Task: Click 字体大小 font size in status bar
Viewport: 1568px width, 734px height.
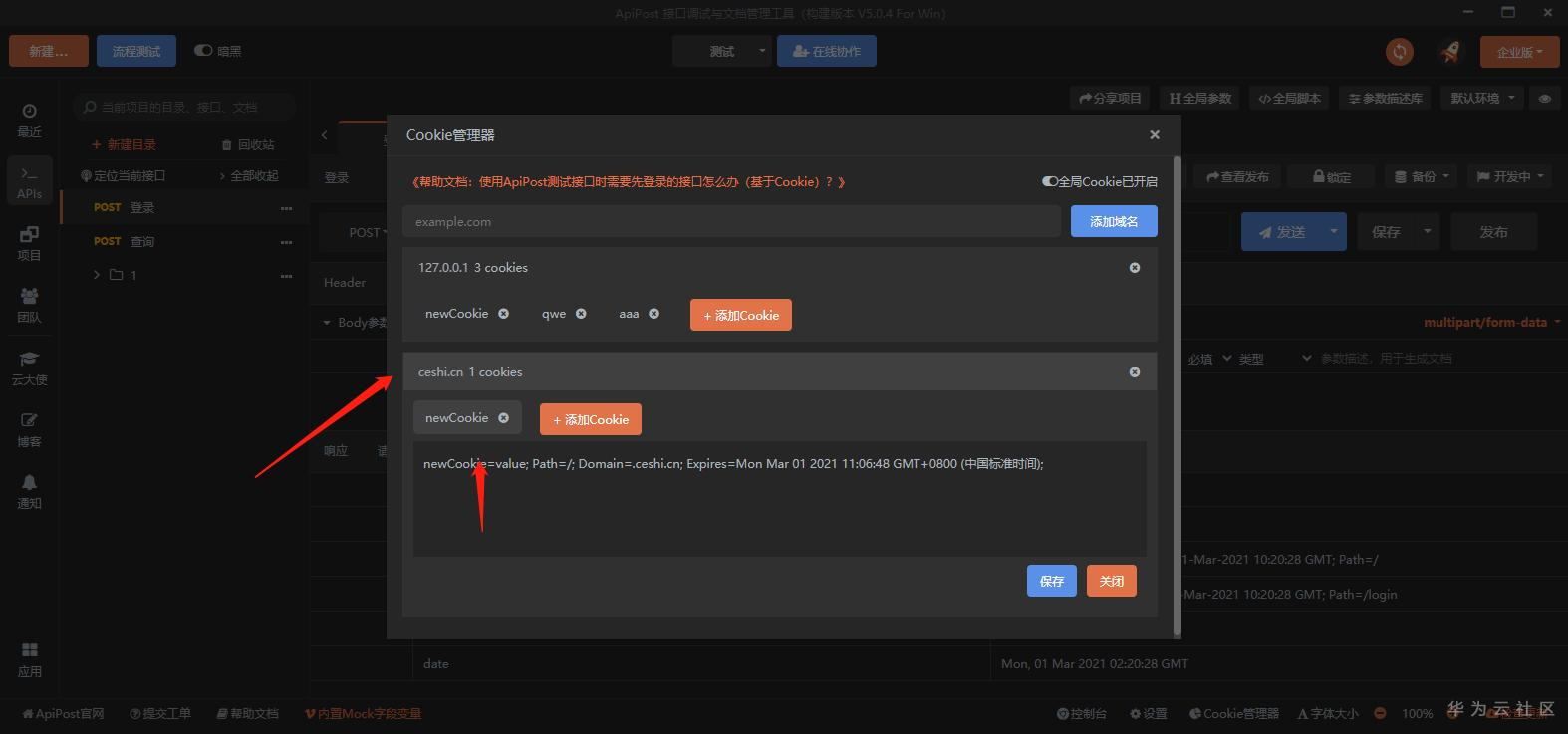Action: (1327, 714)
